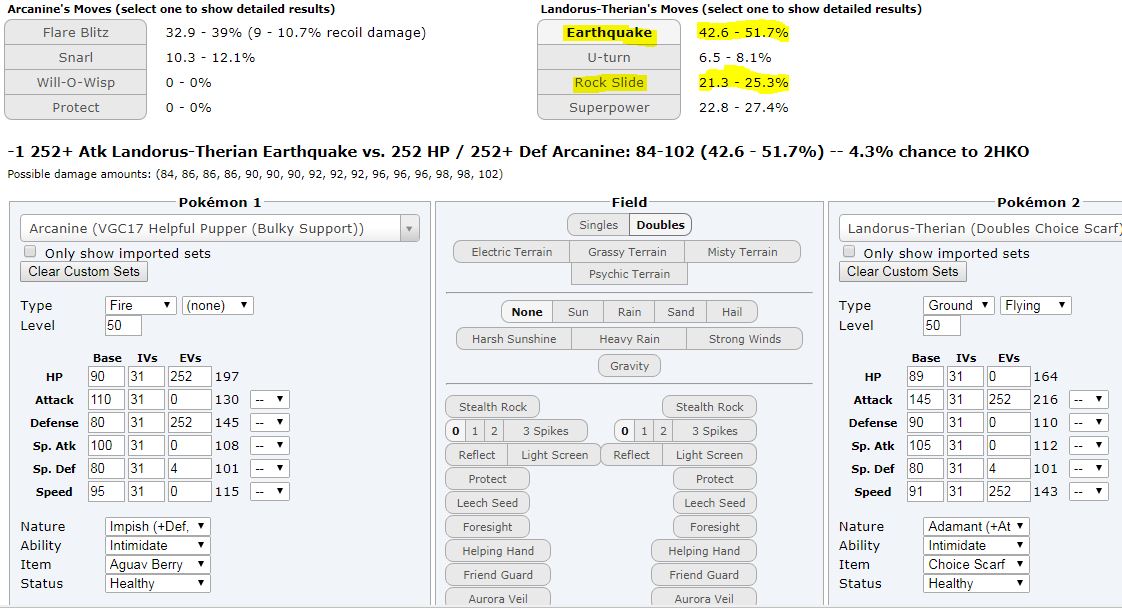Select Doubles format

pyautogui.click(x=660, y=225)
